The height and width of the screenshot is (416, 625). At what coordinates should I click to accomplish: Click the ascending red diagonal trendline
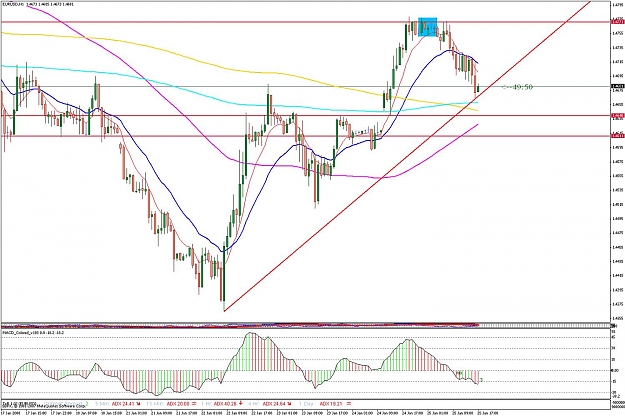coord(407,156)
